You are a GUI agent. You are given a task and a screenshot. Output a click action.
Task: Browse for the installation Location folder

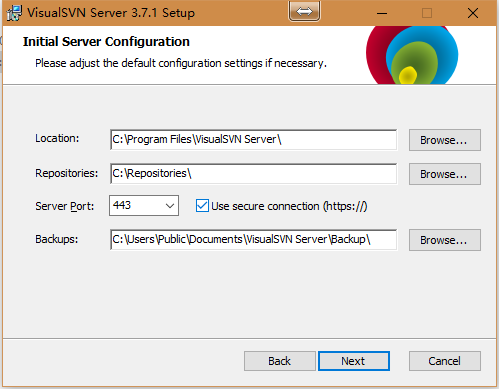(445, 140)
